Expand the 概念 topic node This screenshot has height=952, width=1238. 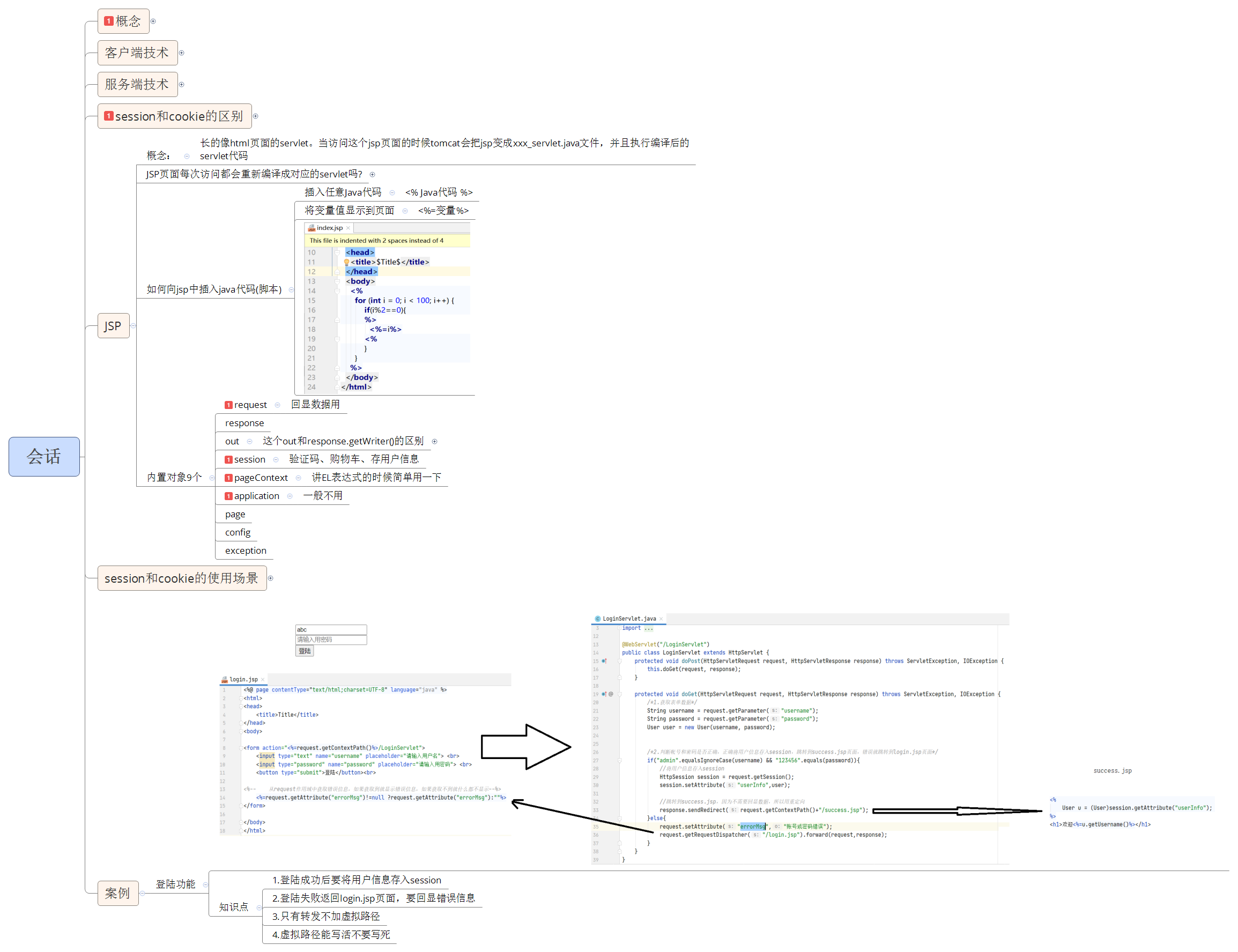pos(153,21)
